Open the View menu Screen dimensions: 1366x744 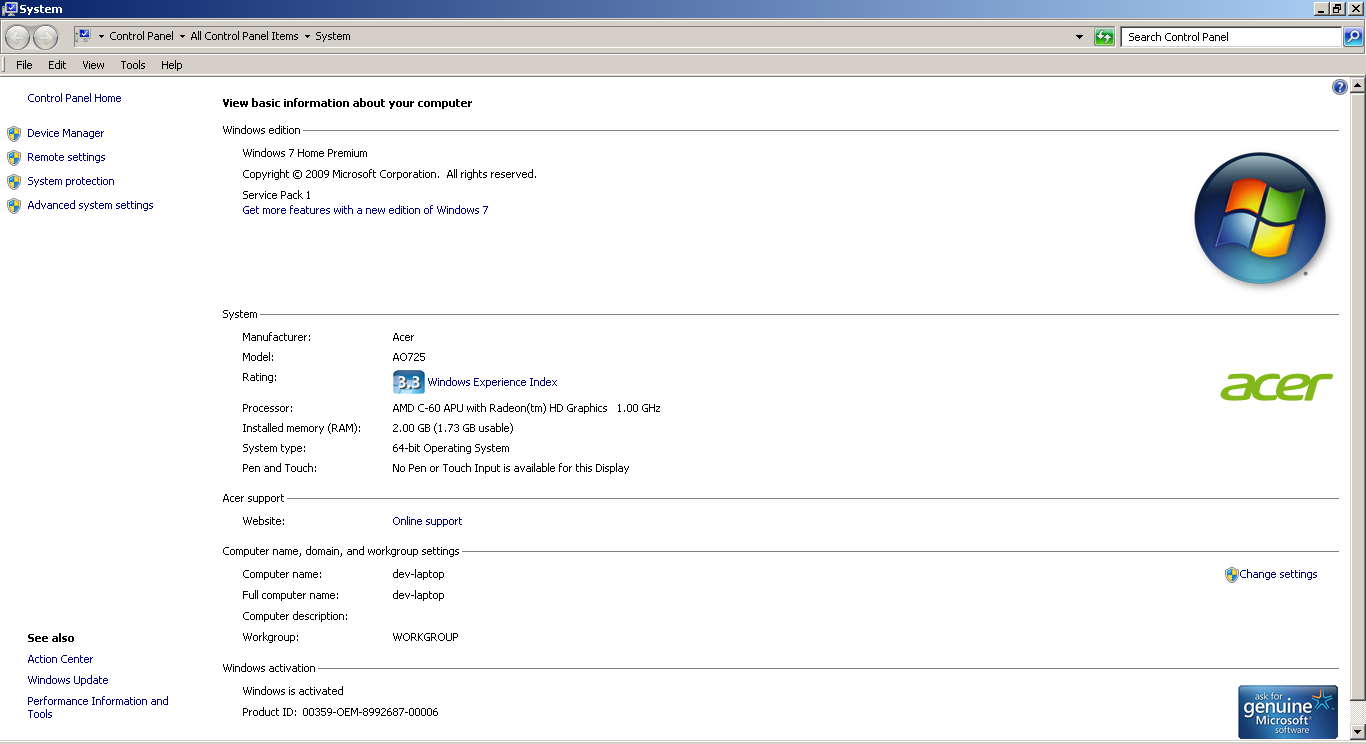93,65
